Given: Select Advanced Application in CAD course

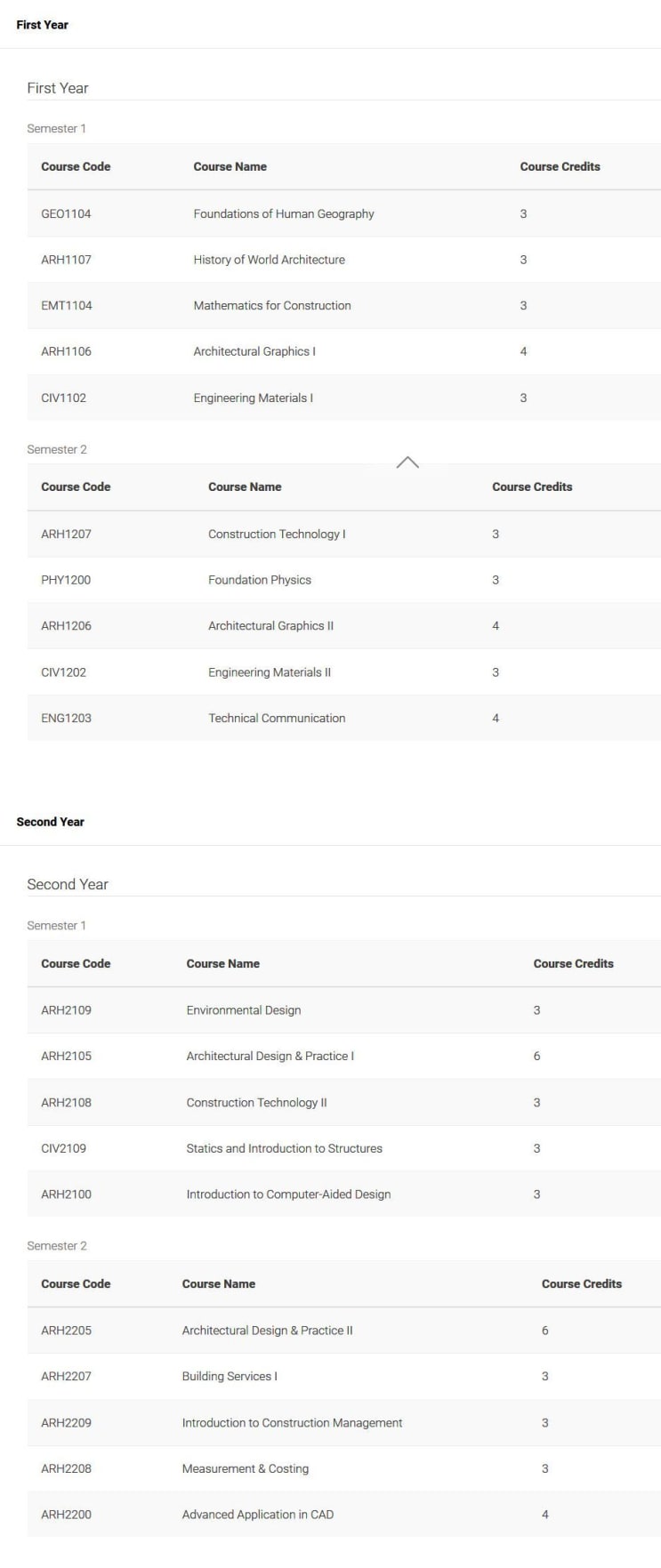Looking at the screenshot, I should 258,1515.
